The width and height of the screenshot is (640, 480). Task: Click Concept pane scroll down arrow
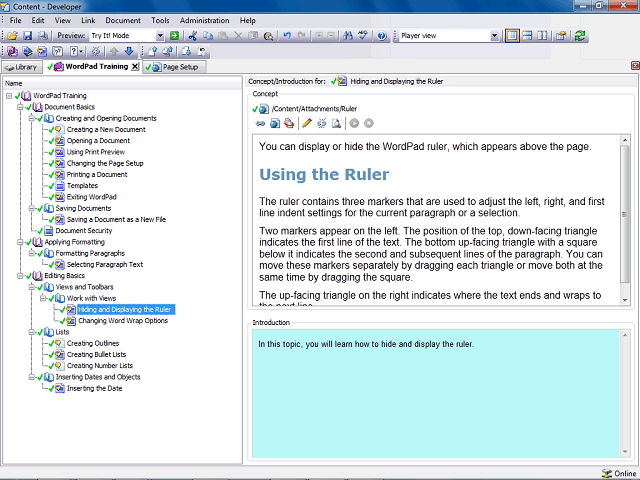(x=624, y=300)
